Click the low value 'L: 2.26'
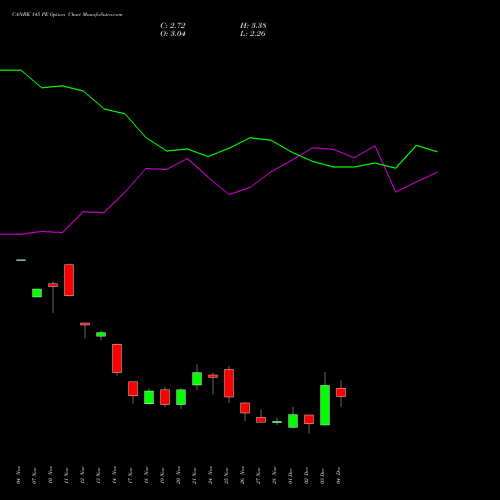 (253, 34)
